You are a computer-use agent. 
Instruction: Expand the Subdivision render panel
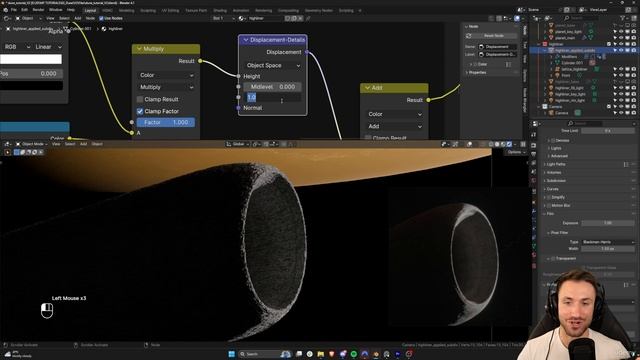click(556, 180)
